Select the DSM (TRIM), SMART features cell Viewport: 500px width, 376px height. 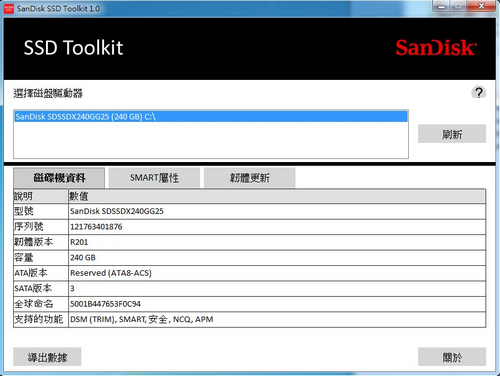coord(277,319)
